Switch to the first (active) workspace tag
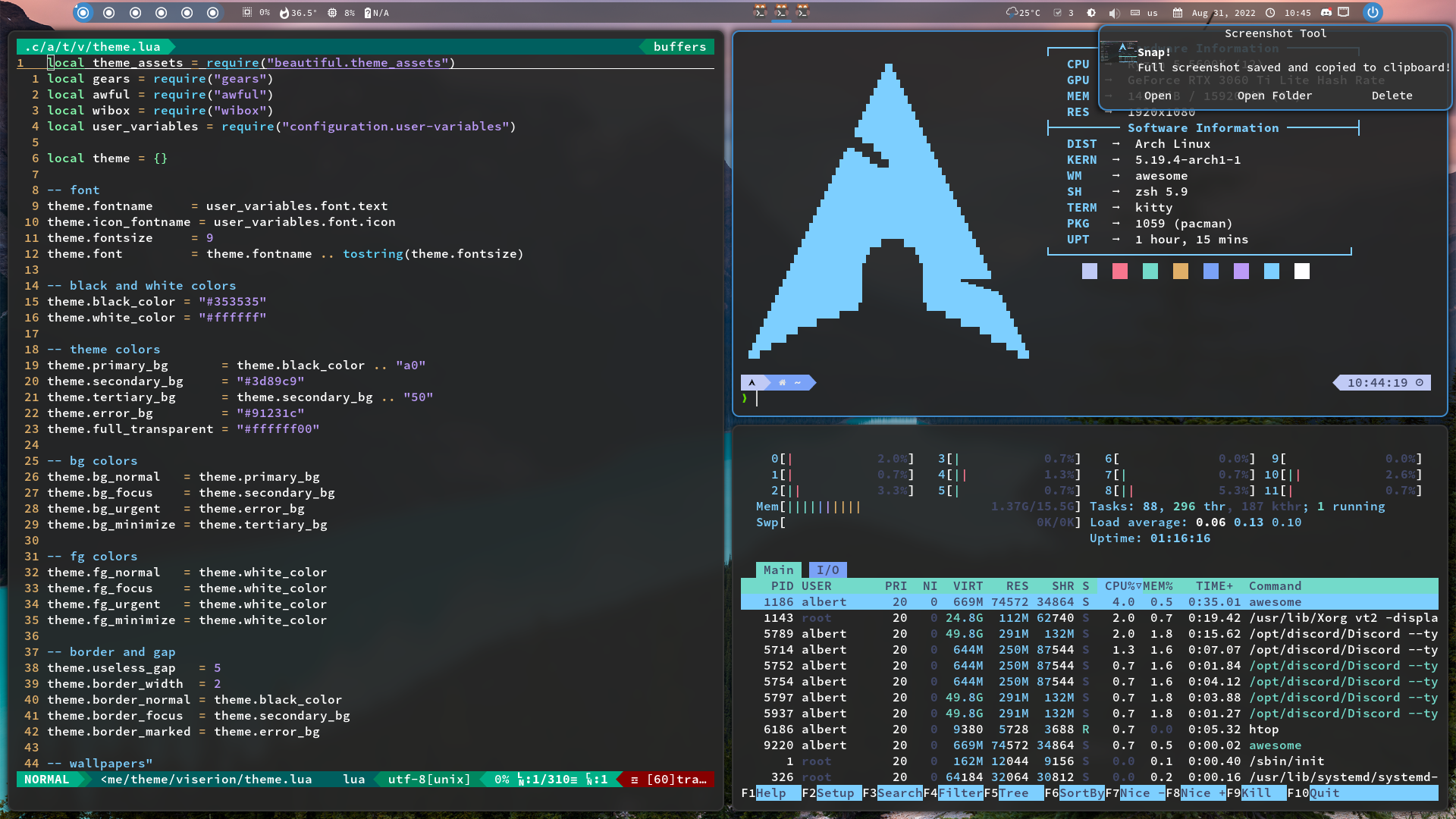This screenshot has width=1456, height=819. pos(83,12)
